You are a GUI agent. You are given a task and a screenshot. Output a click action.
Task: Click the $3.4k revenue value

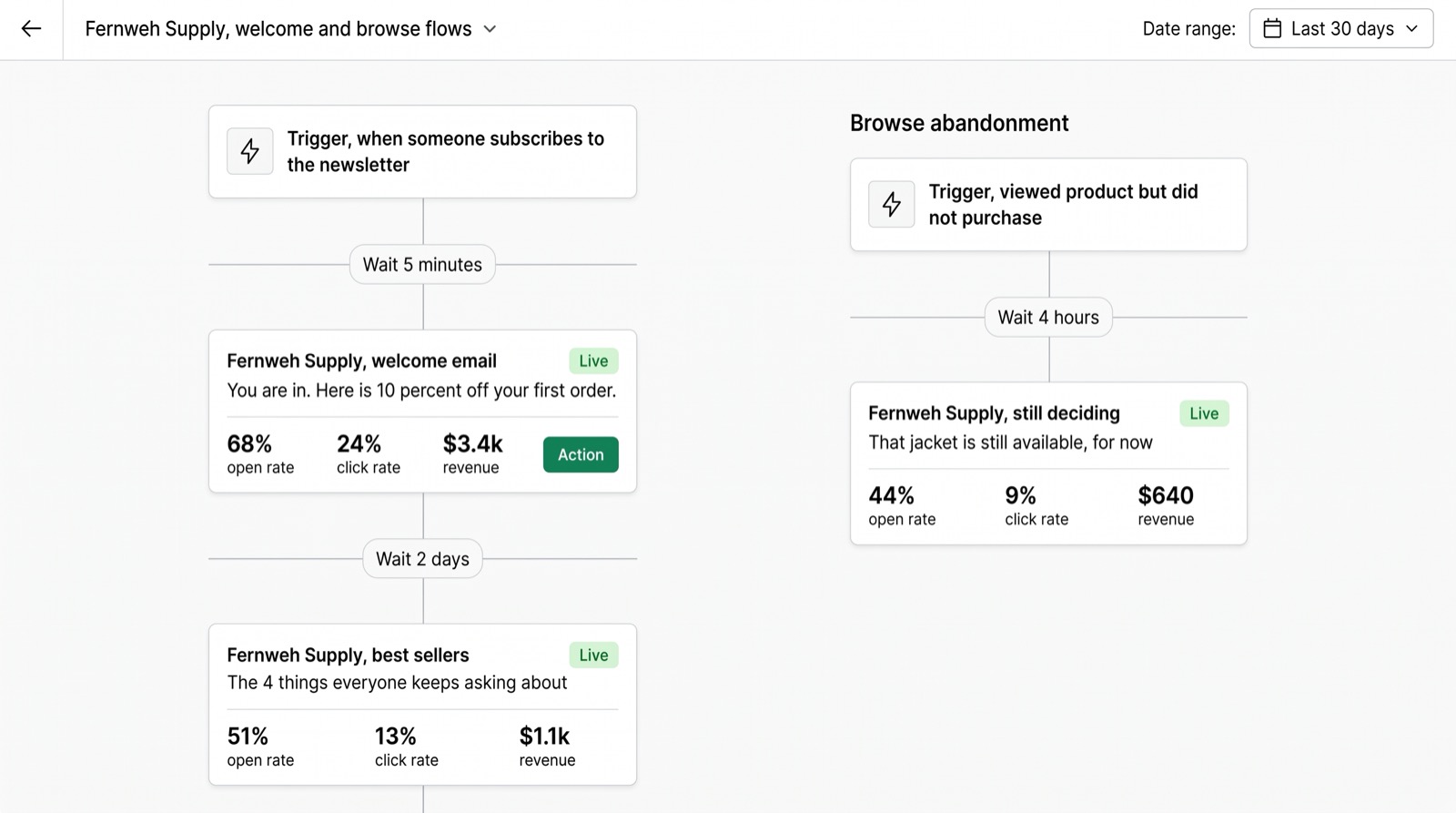pos(472,444)
